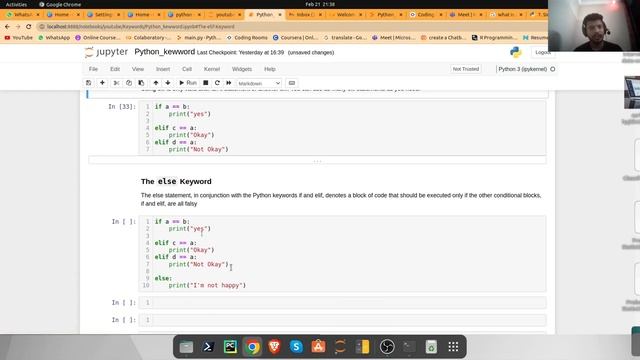Save the notebook with the save icon
Image resolution: width=640 pixels, height=360 pixels.
tap(89, 83)
